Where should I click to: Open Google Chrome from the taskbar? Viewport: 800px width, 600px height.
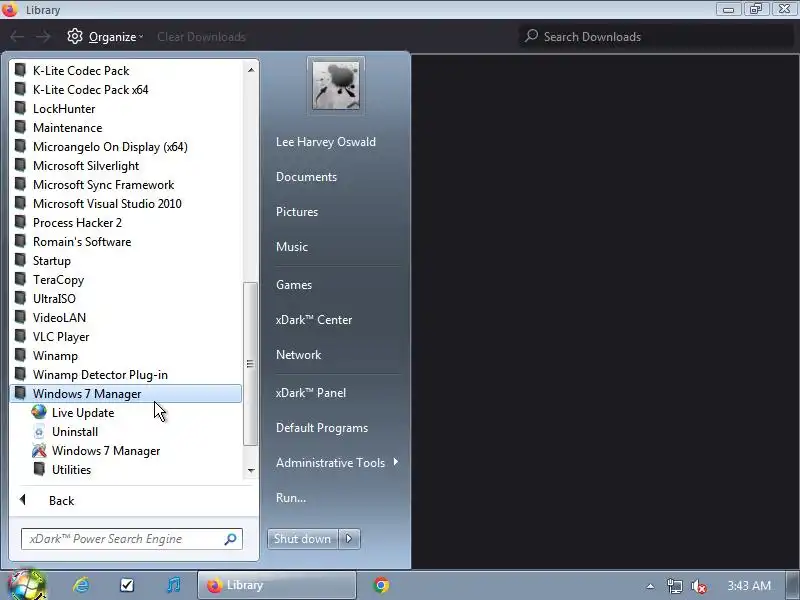pyautogui.click(x=381, y=585)
